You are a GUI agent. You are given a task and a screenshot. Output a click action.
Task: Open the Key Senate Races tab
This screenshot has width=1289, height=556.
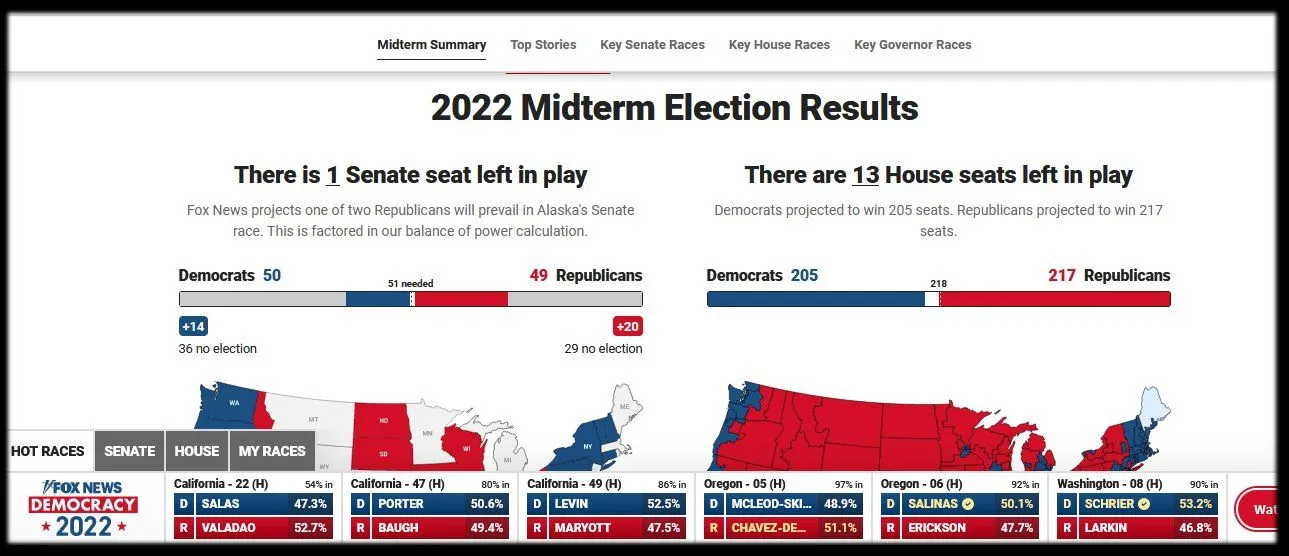tap(652, 45)
